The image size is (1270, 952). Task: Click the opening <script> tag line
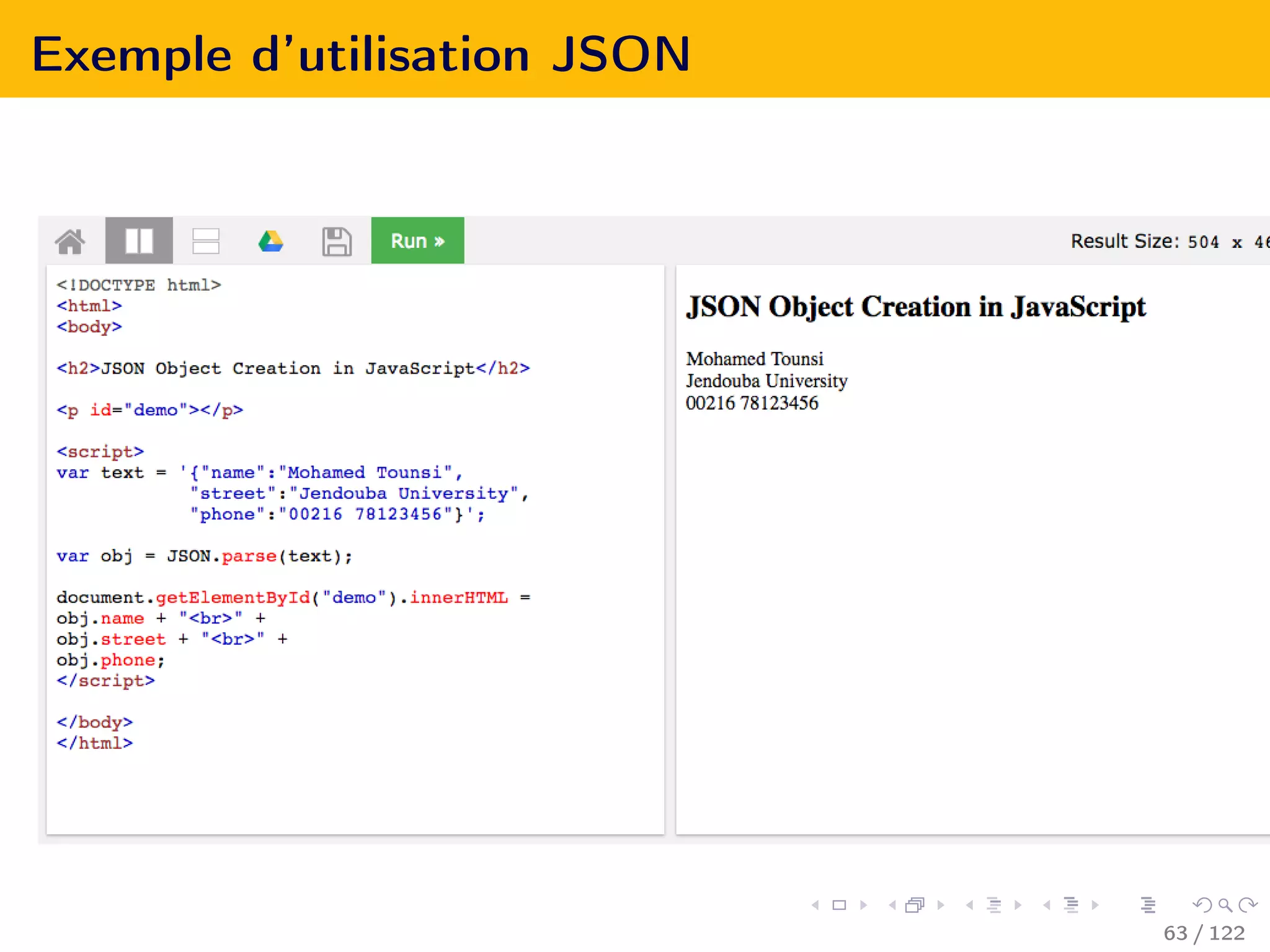pyautogui.click(x=100, y=452)
